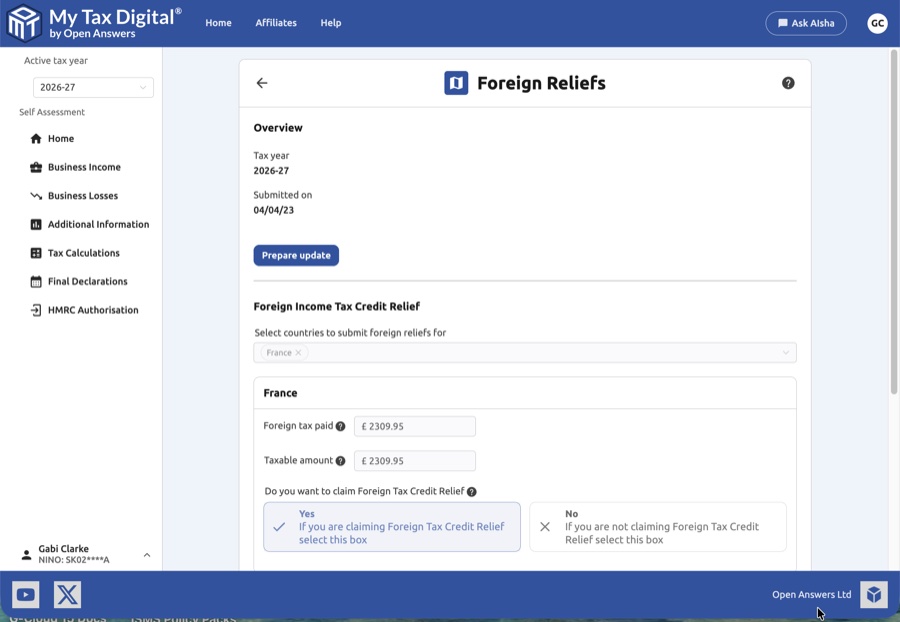Click the Open Answers cube icon

(x=873, y=595)
